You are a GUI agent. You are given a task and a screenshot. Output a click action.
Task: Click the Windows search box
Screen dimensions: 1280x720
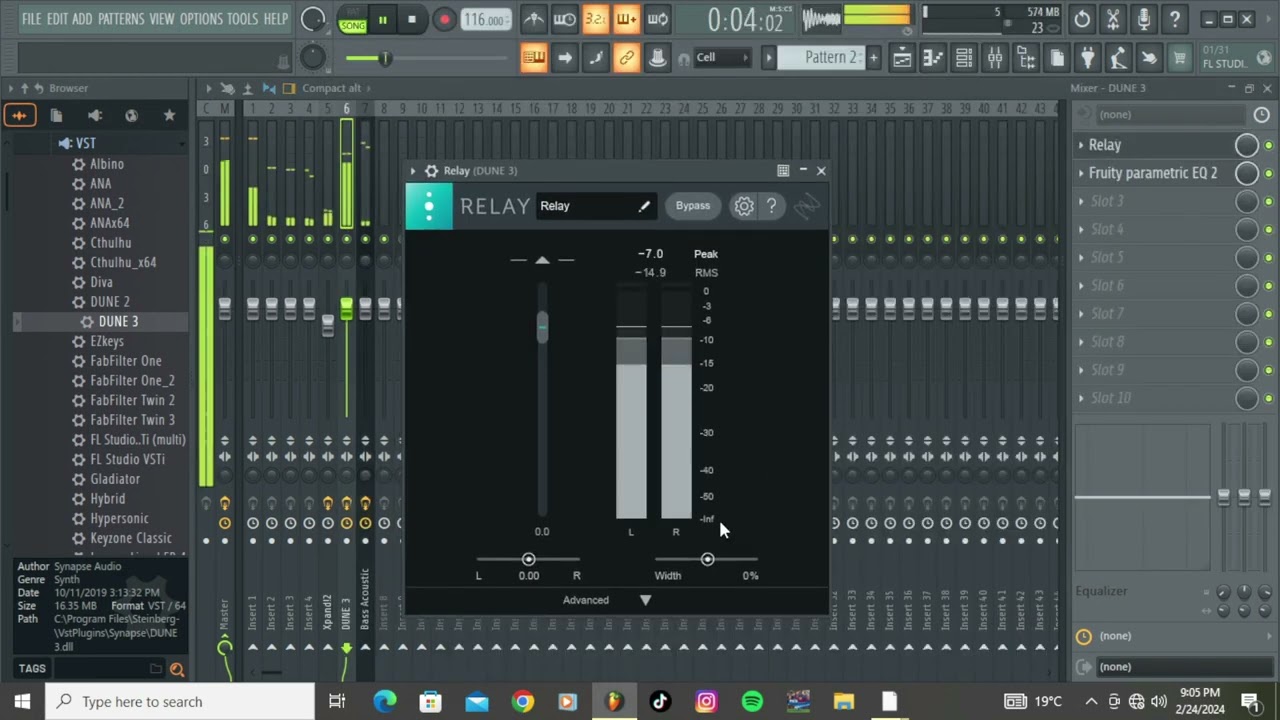[180, 701]
